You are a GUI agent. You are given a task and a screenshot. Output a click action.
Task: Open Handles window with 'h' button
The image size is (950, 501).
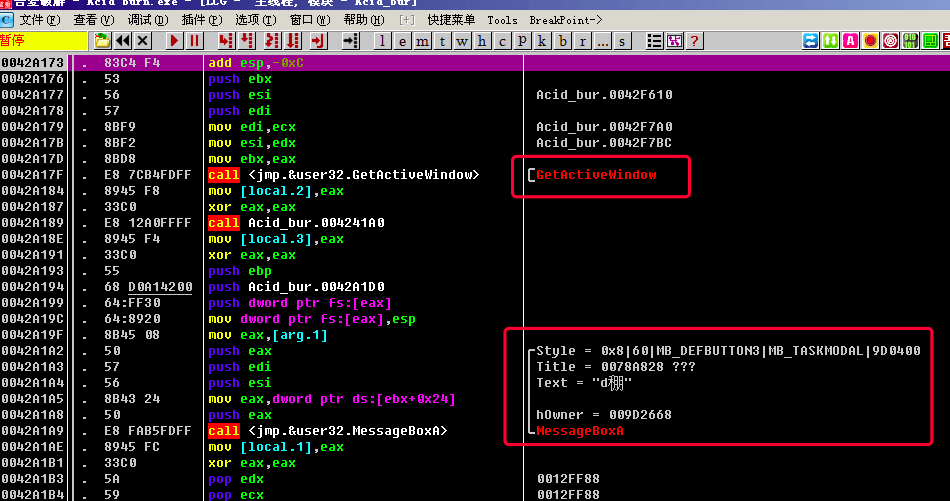coord(482,41)
